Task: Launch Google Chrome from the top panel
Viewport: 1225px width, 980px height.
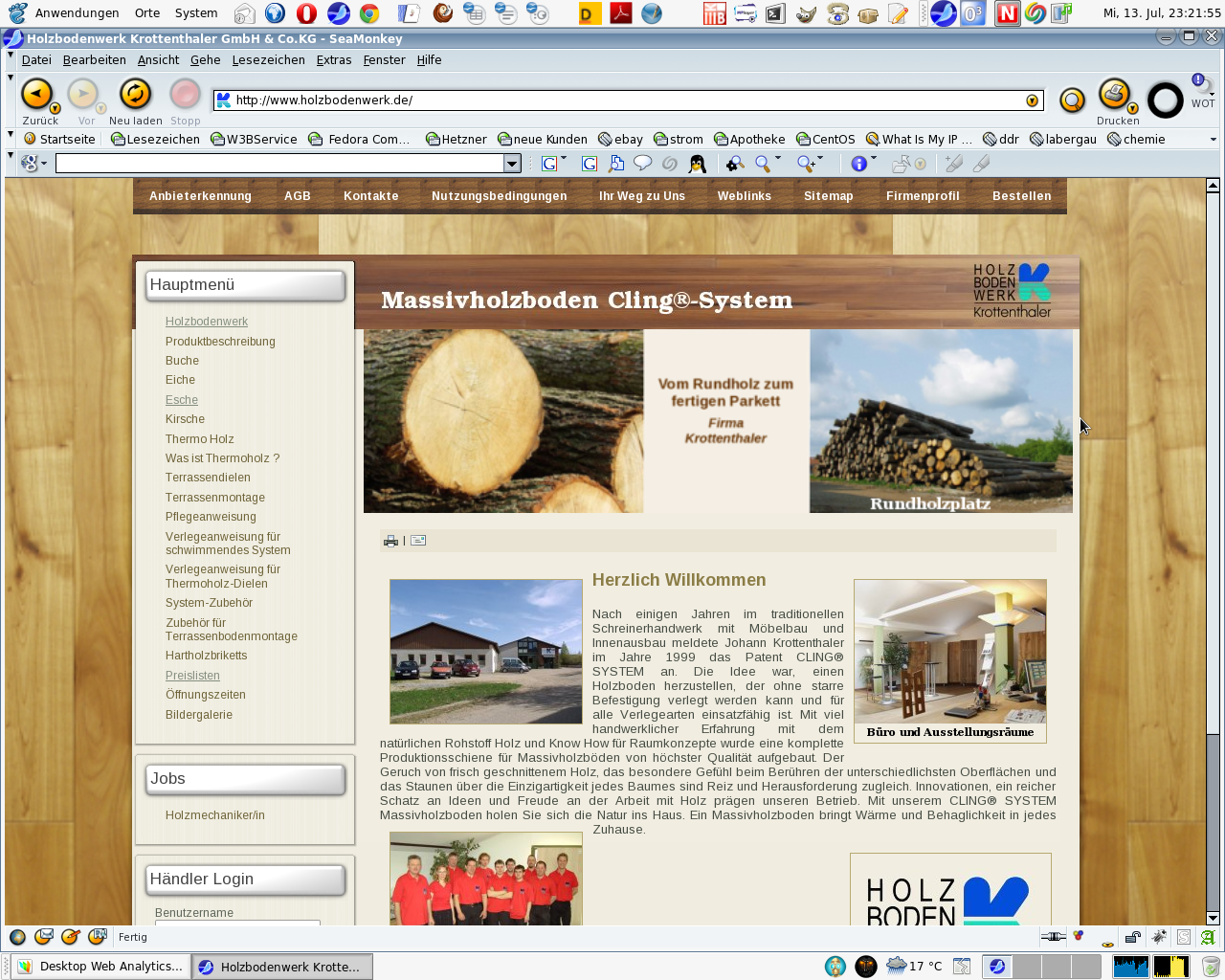Action: (369, 13)
